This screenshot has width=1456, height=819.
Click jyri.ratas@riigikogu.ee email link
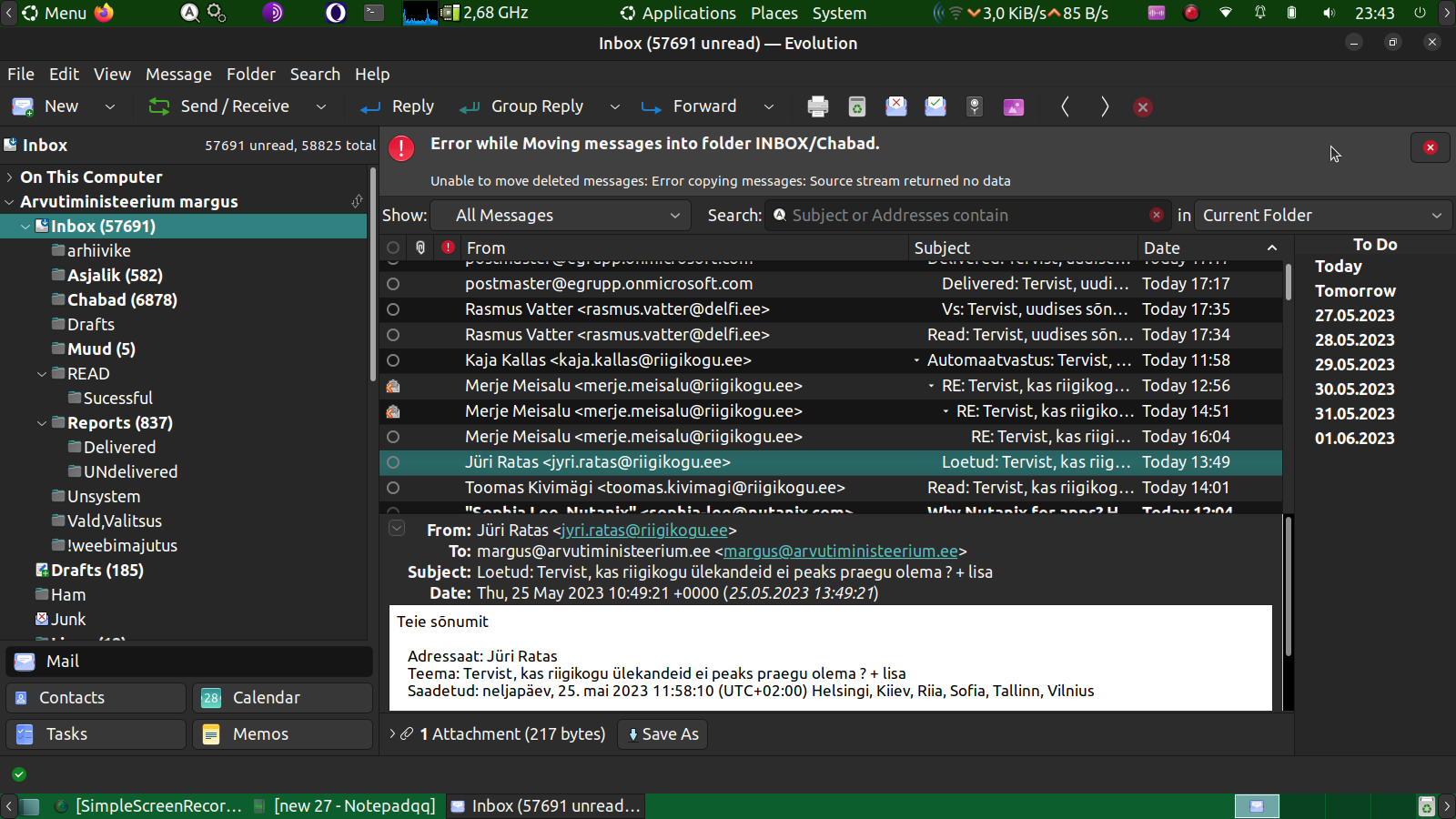645,530
